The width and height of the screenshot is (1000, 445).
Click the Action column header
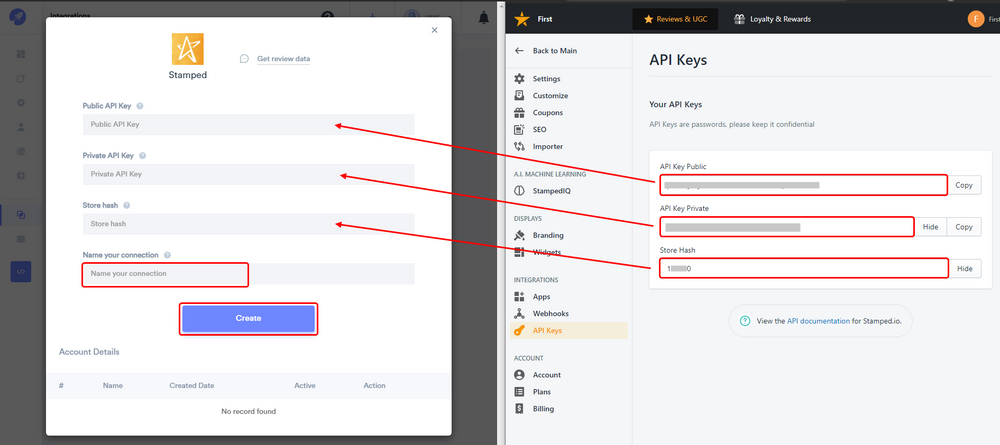click(374, 386)
